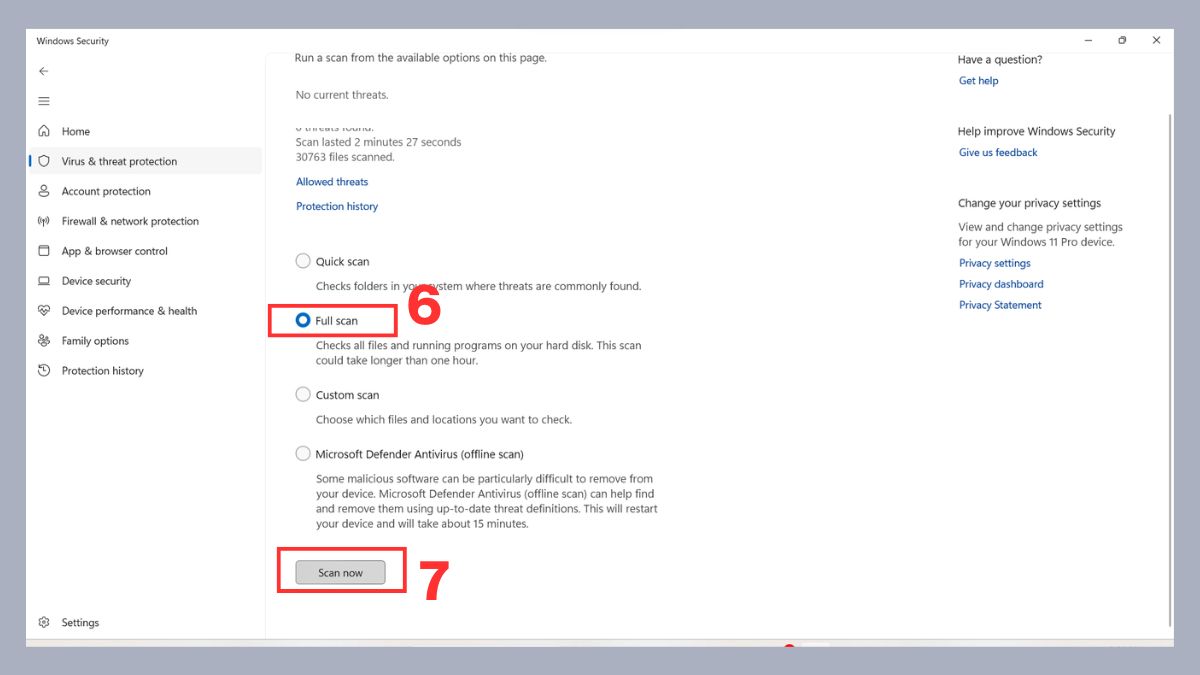Viewport: 1200px width, 675px height.
Task: Click the Give us feedback link
Action: 998,153
